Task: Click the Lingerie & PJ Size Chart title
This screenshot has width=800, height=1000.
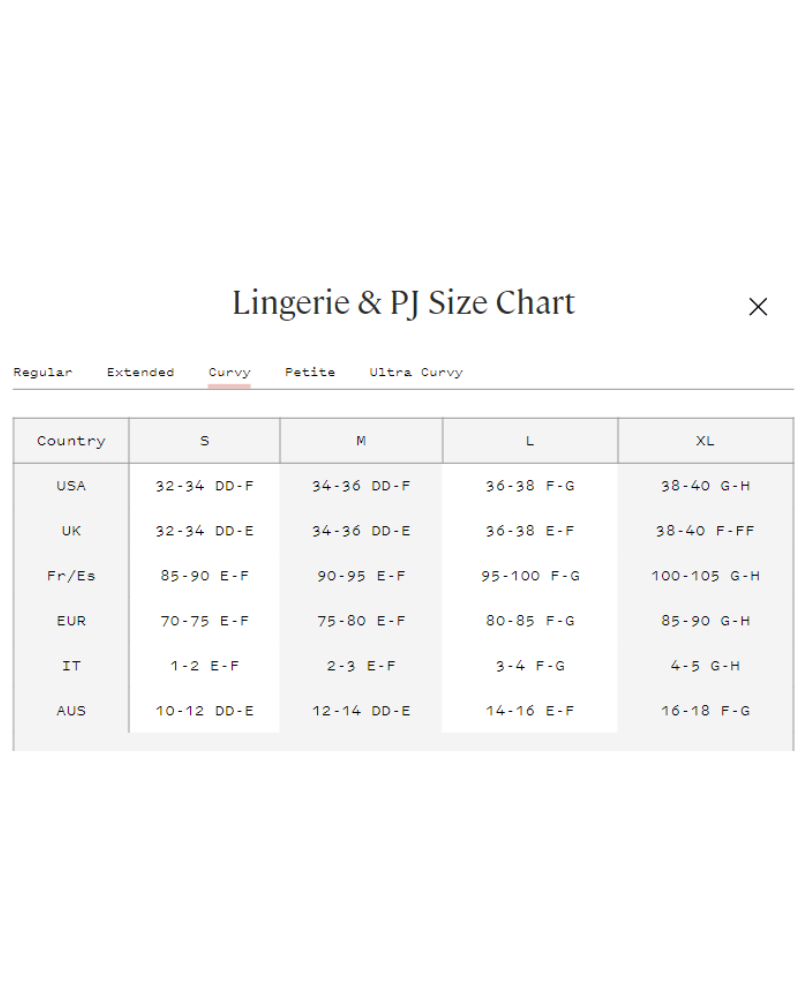Action: pyautogui.click(x=403, y=303)
